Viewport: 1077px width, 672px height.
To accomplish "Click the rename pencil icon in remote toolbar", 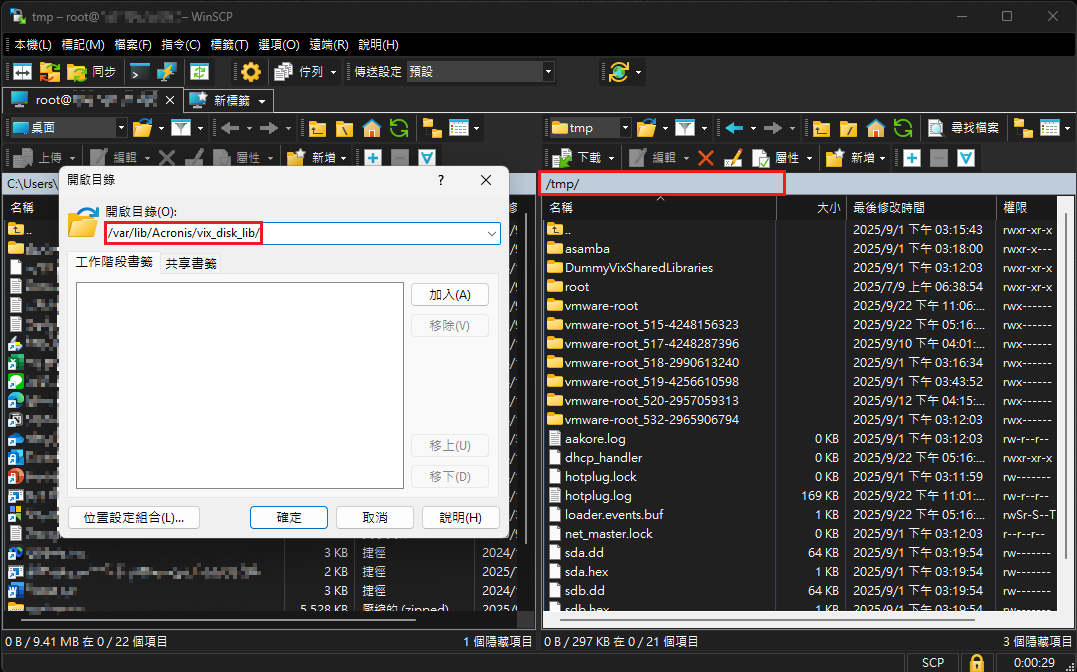I will click(x=733, y=158).
